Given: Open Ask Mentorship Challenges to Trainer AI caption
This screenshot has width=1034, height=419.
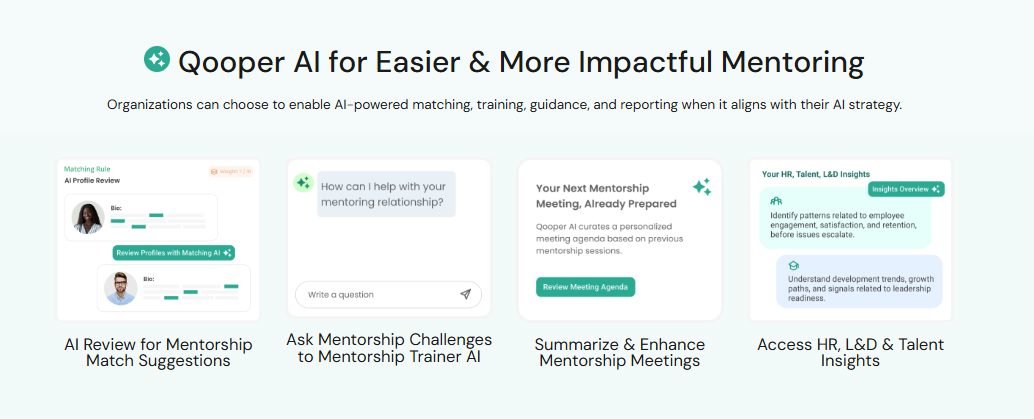Looking at the screenshot, I should click(x=389, y=348).
